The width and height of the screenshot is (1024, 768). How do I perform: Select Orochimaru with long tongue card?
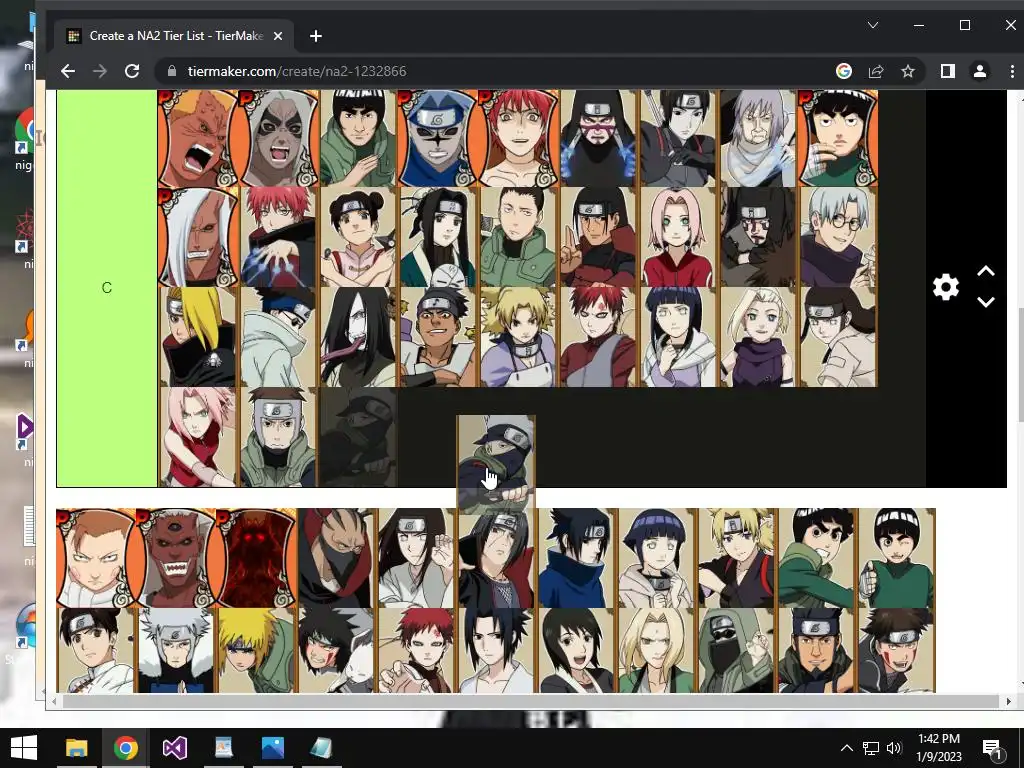[358, 337]
